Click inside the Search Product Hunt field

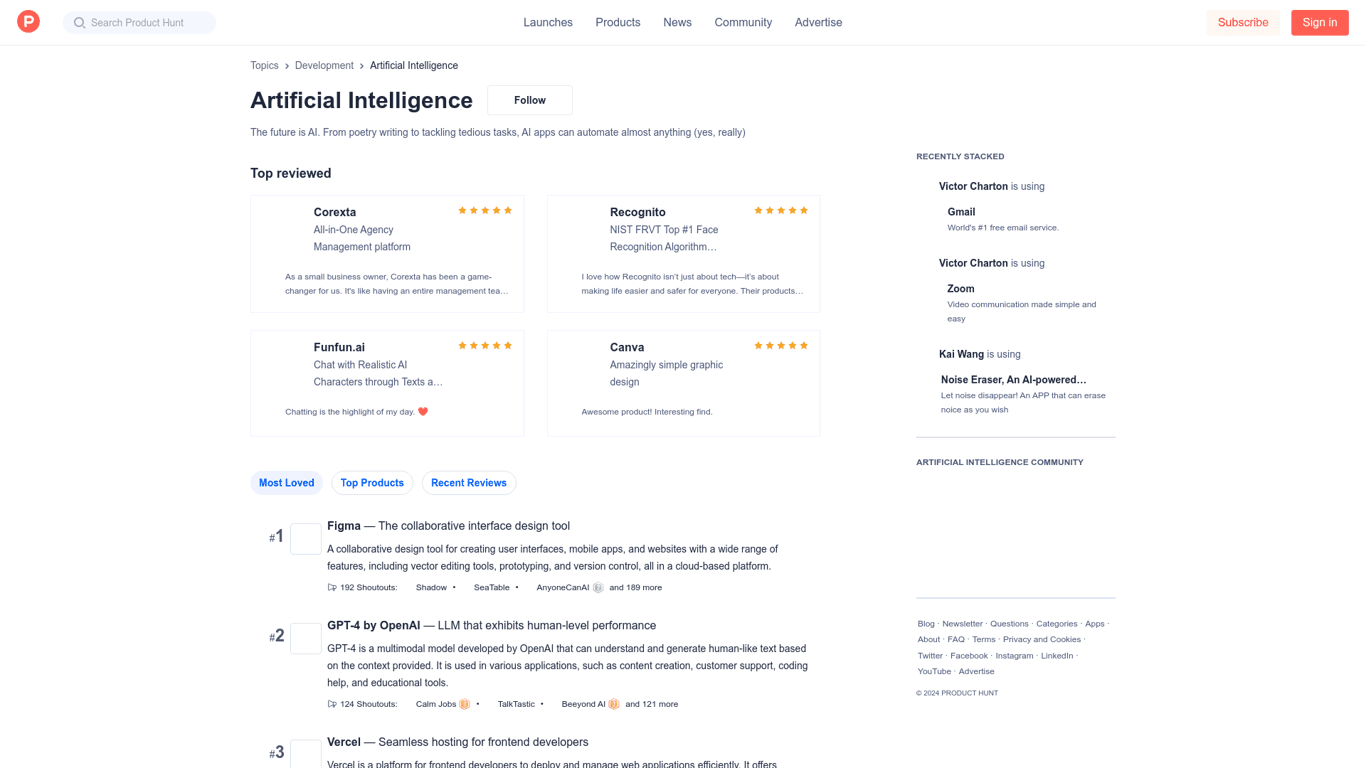pos(139,22)
